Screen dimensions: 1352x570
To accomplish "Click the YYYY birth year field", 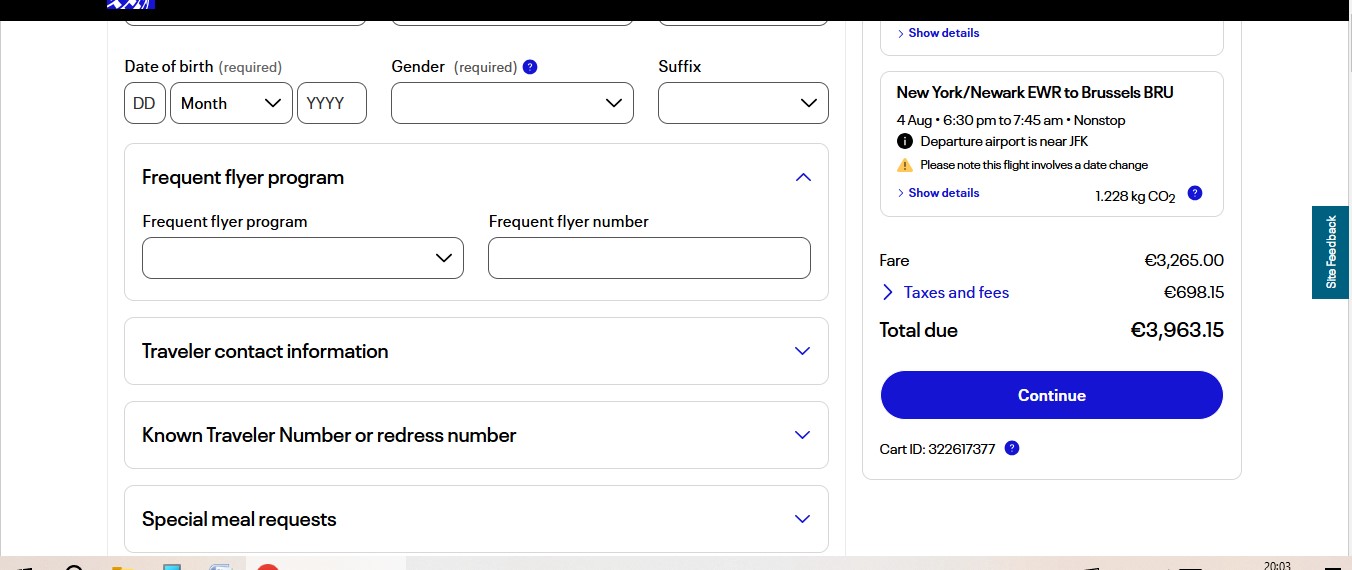I will point(332,103).
